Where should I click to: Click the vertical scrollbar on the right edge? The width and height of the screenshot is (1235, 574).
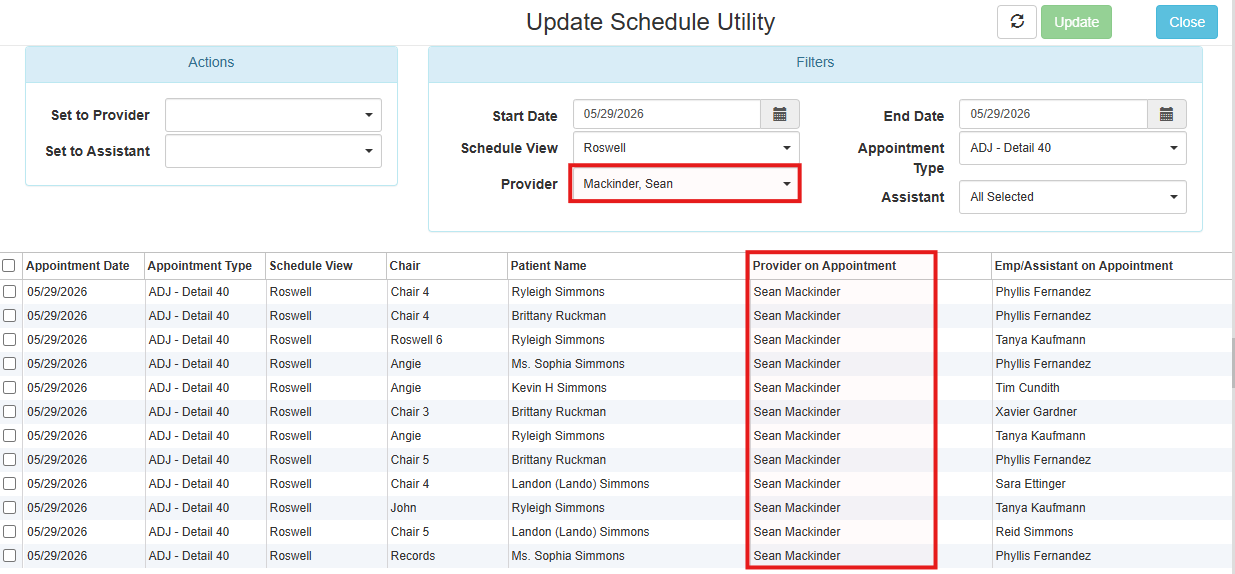1232,363
